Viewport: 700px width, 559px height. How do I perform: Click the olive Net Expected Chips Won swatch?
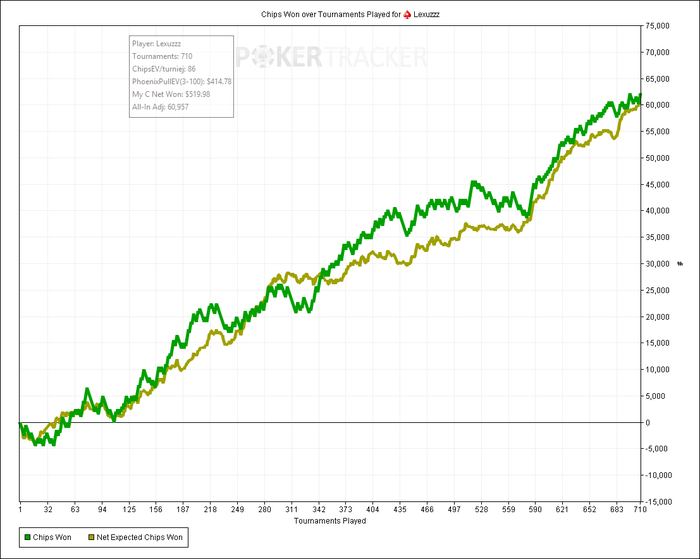pyautogui.click(x=92, y=537)
